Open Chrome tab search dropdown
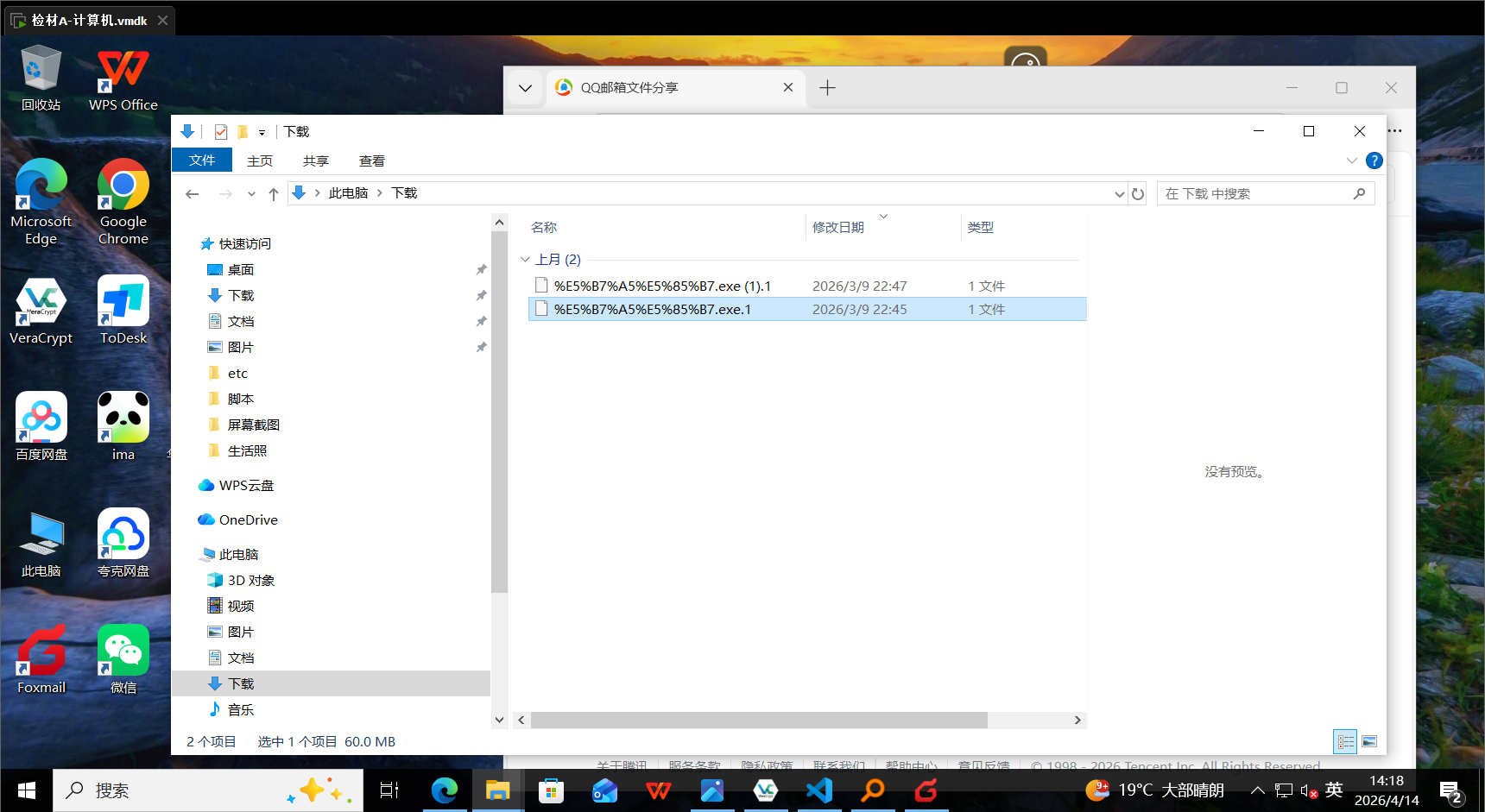Viewport: 1485px width, 812px height. (x=525, y=88)
